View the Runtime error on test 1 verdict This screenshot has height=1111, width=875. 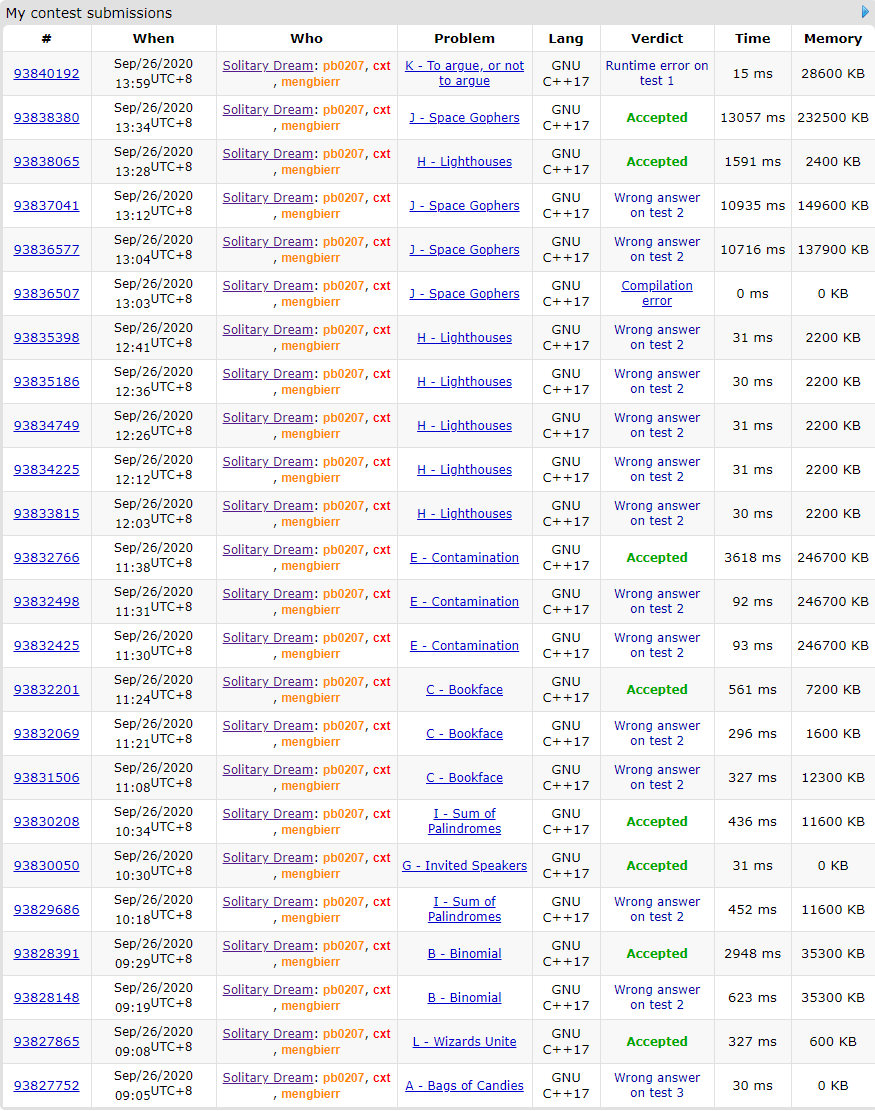657,73
